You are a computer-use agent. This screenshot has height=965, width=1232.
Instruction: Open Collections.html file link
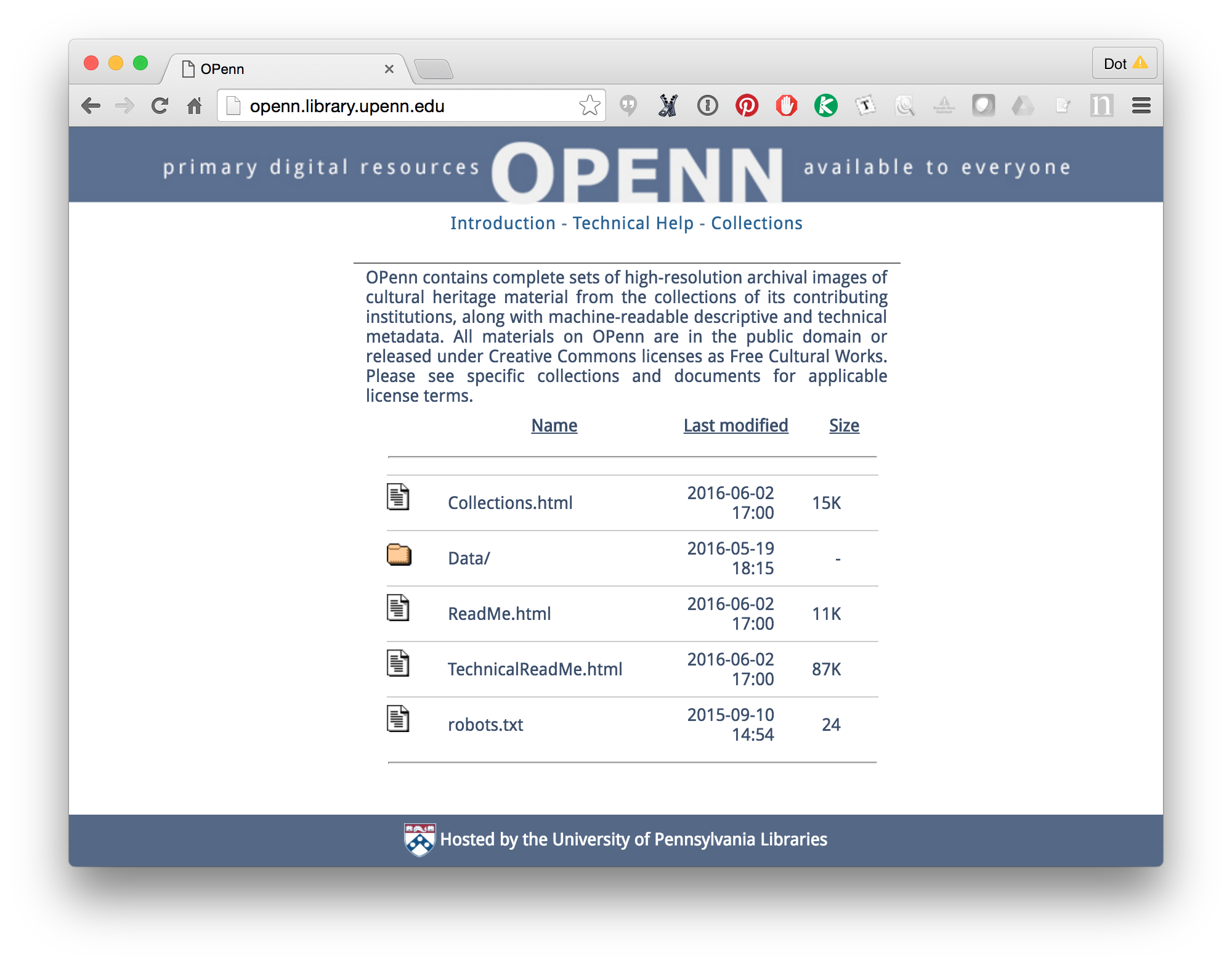coord(510,503)
